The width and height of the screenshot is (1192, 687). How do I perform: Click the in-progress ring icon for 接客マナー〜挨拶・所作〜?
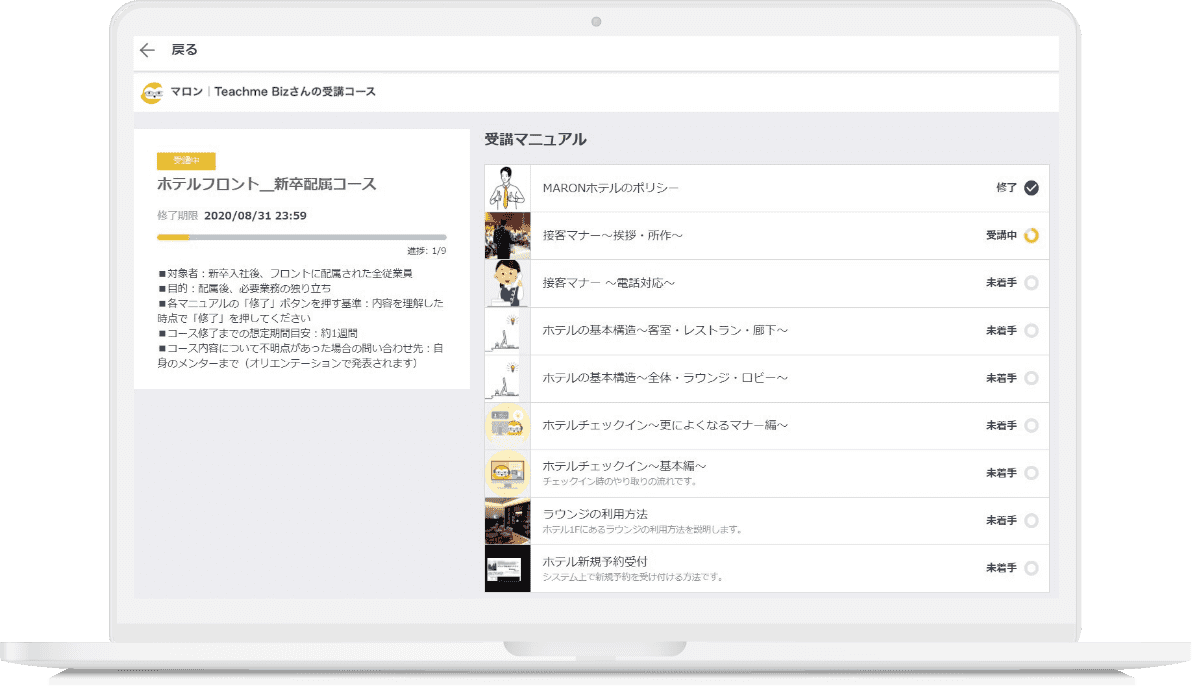pyautogui.click(x=1031, y=236)
